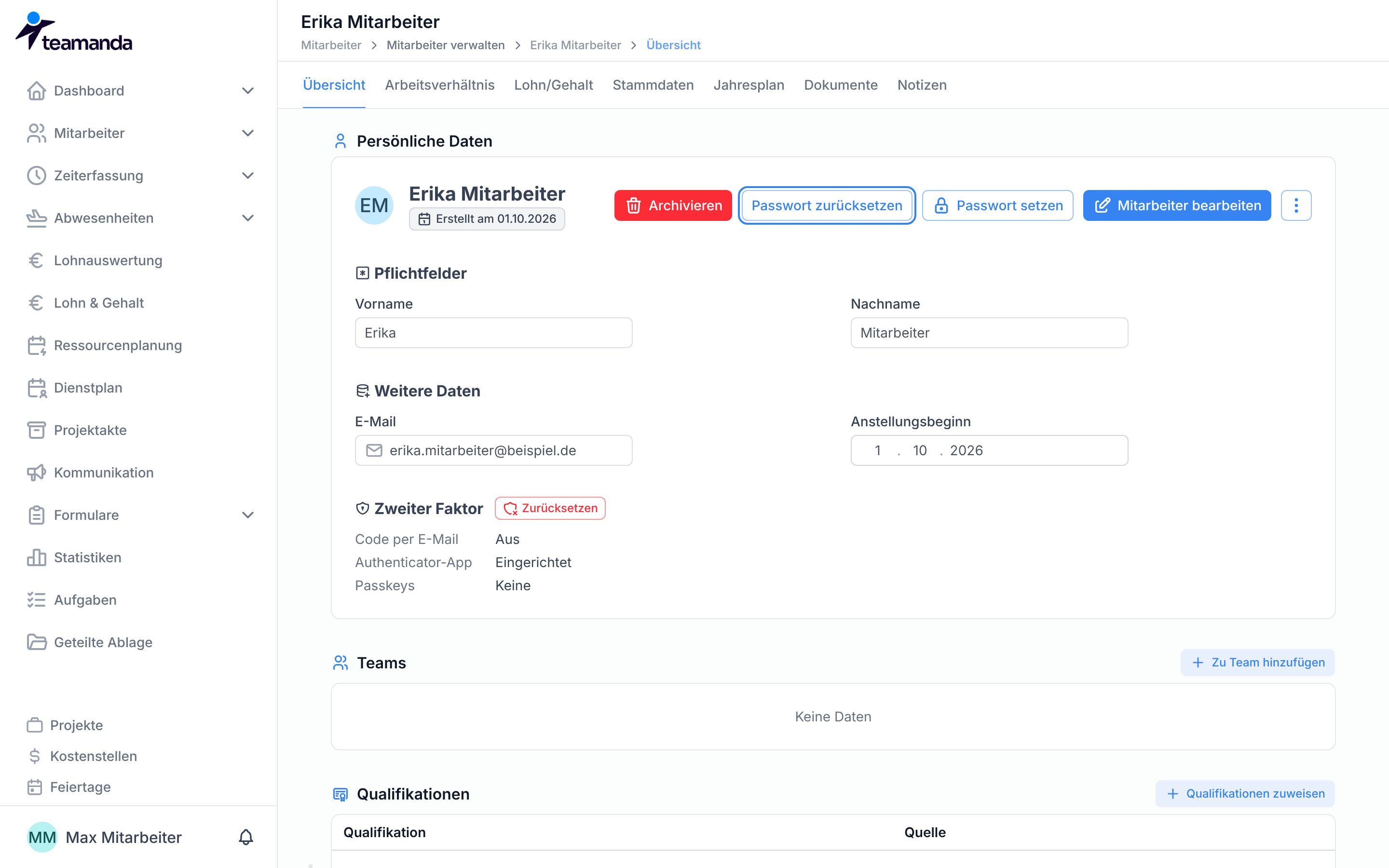Click the Ressourcenplanung calendar icon

pos(36,346)
